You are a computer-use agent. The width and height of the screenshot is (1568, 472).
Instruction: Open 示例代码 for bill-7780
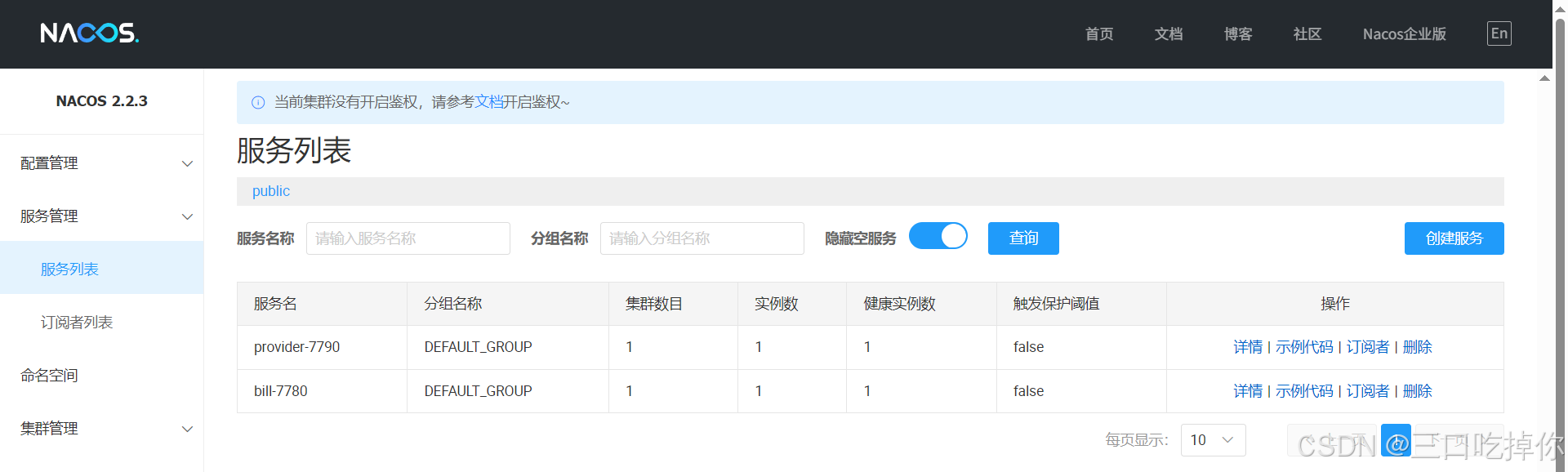tap(1304, 391)
